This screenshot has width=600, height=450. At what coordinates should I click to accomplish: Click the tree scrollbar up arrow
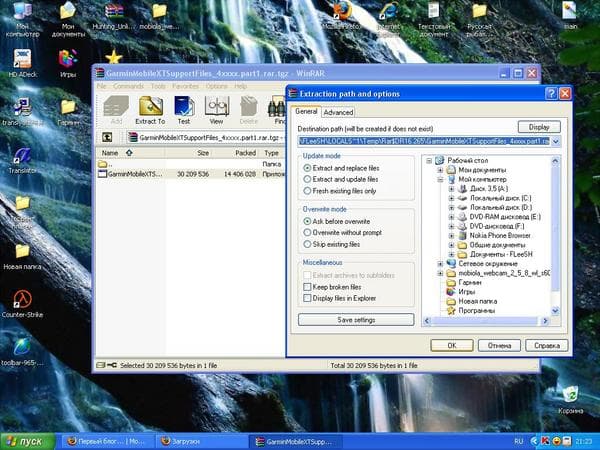[555, 161]
